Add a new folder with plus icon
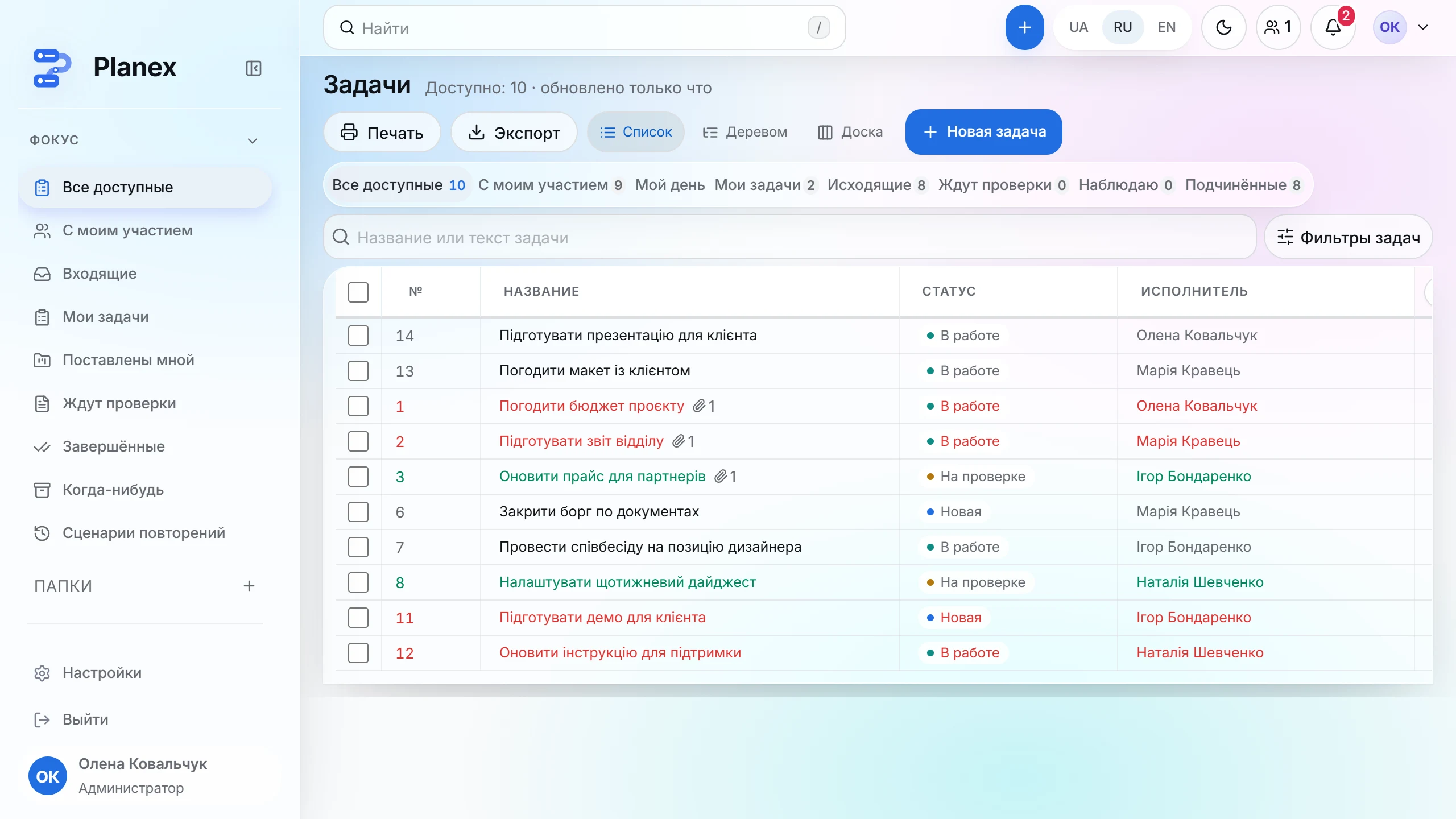 pos(249,586)
